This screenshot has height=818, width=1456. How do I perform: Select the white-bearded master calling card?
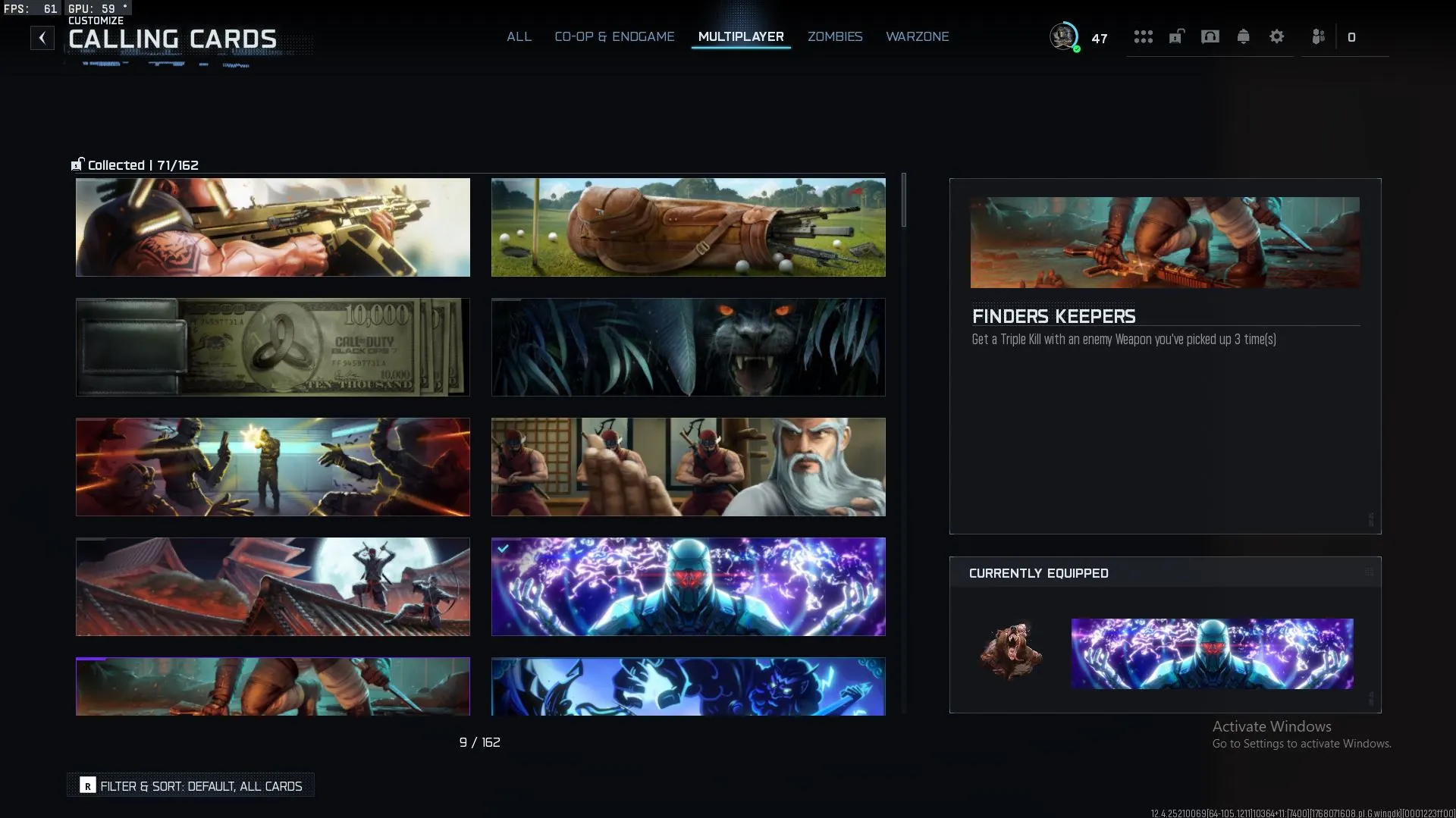pos(689,467)
